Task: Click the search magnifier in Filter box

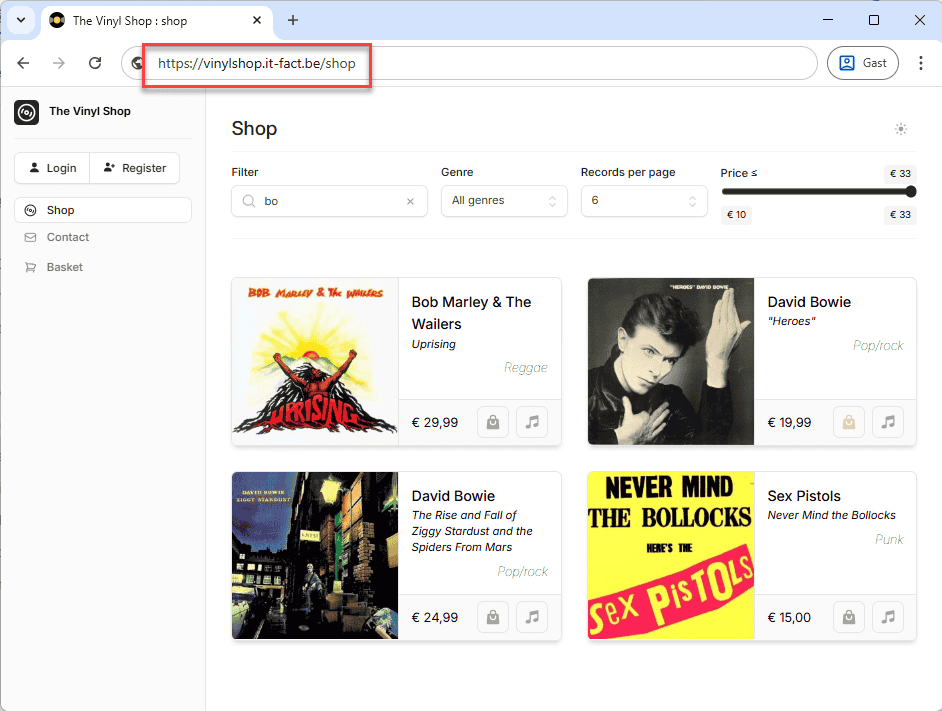Action: pyautogui.click(x=249, y=201)
